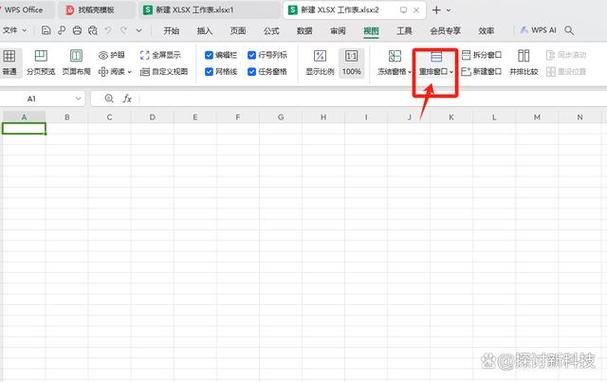Click the print icon in quick toolbar

point(77,30)
